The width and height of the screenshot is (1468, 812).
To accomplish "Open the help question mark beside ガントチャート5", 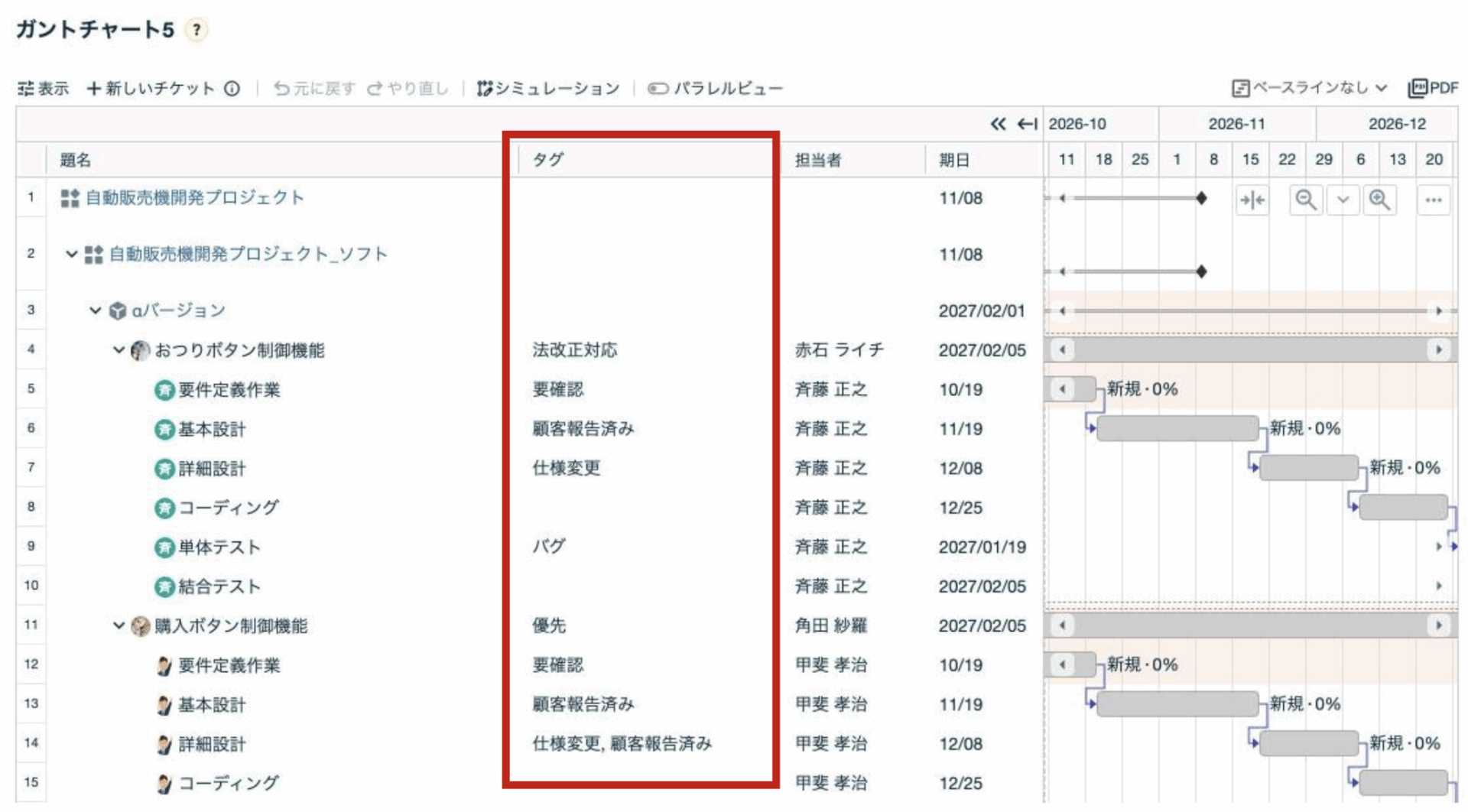I will click(197, 30).
